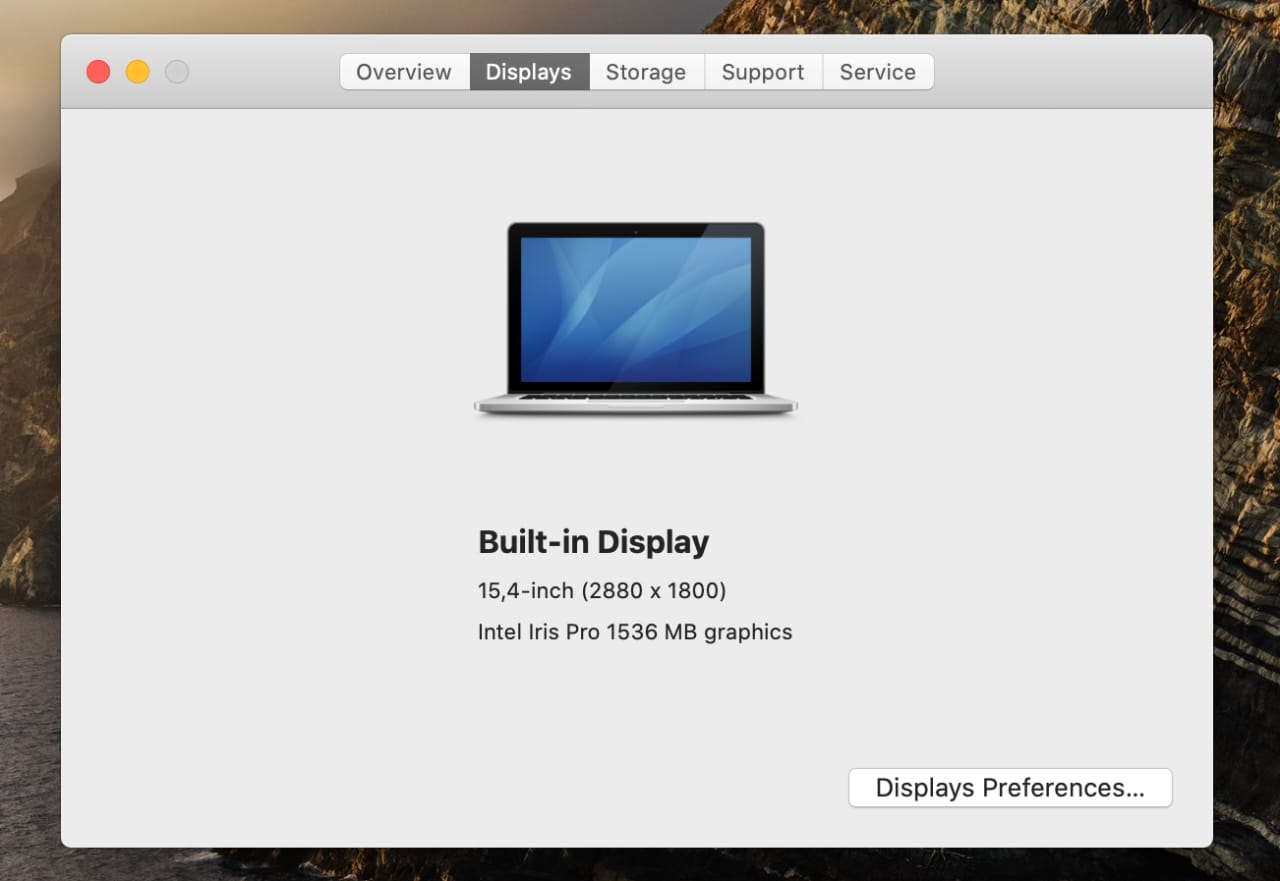
Task: Click the desktop wallpaper left of the window
Action: 28,400
